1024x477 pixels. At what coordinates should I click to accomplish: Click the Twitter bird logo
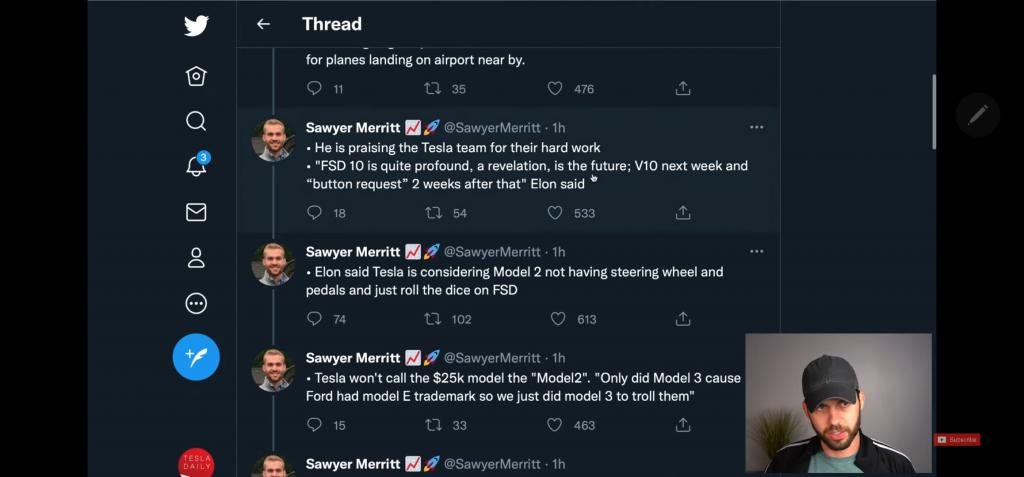[196, 26]
